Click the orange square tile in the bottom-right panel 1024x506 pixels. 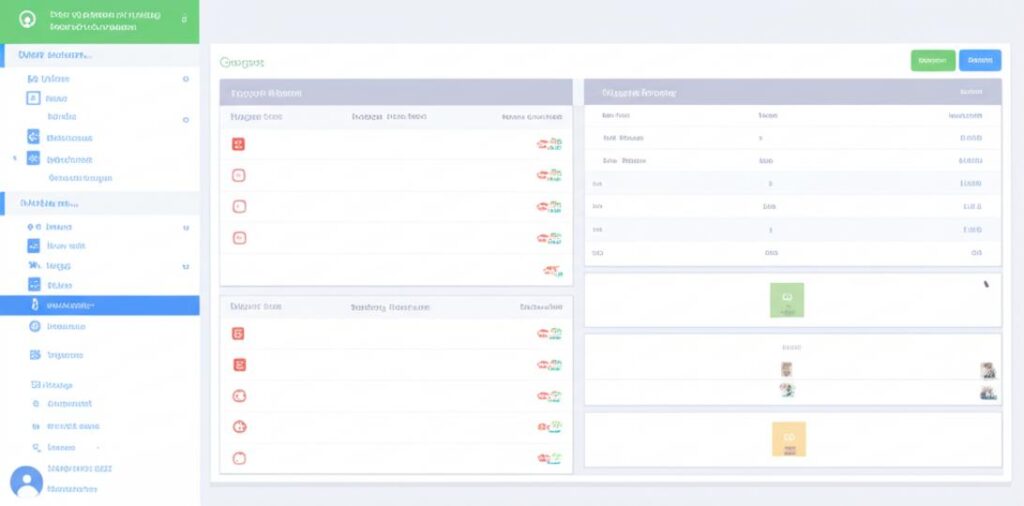pyautogui.click(x=788, y=438)
